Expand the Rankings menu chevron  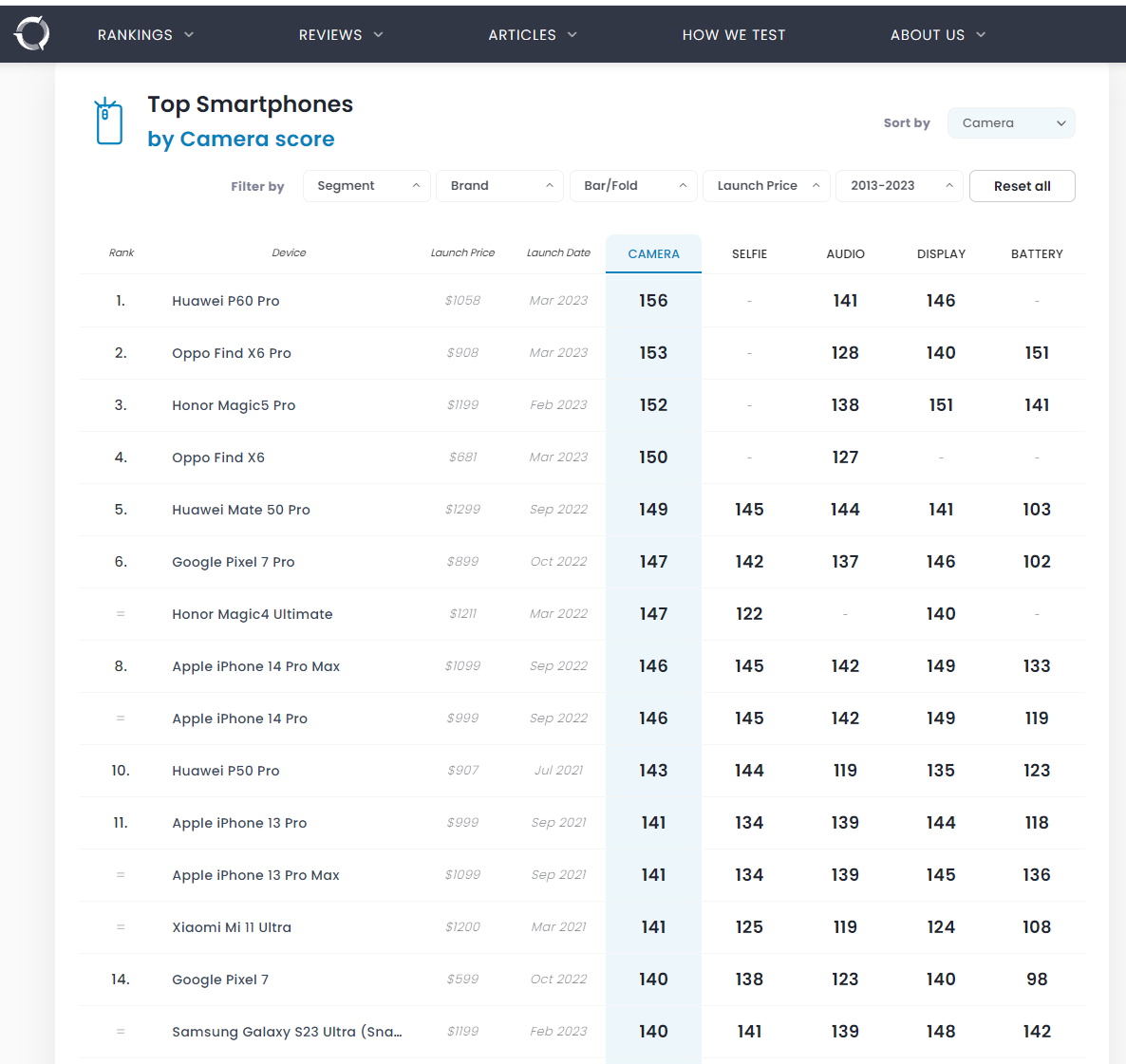coord(189,34)
